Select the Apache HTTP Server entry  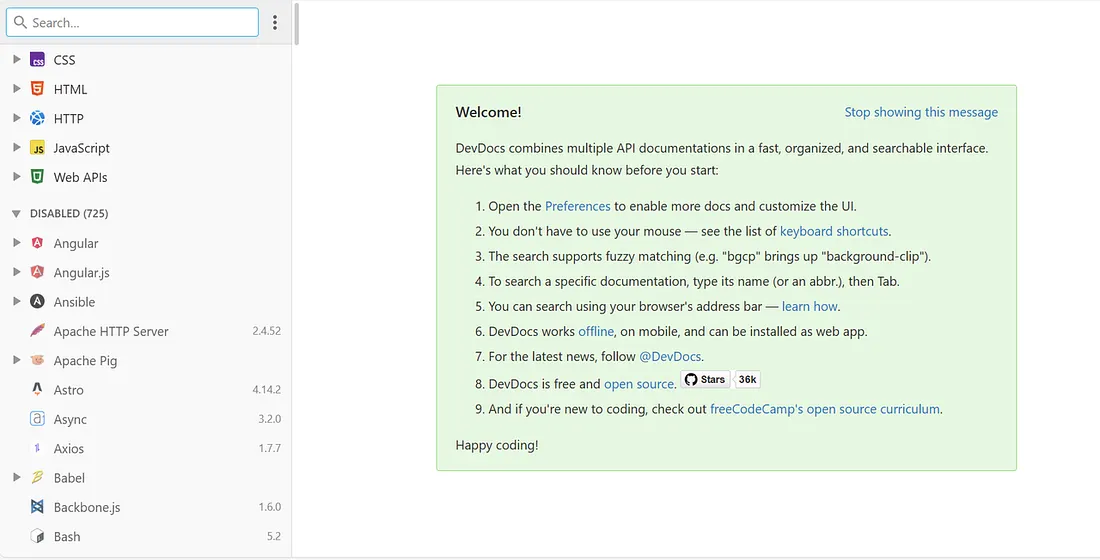[x=146, y=331]
